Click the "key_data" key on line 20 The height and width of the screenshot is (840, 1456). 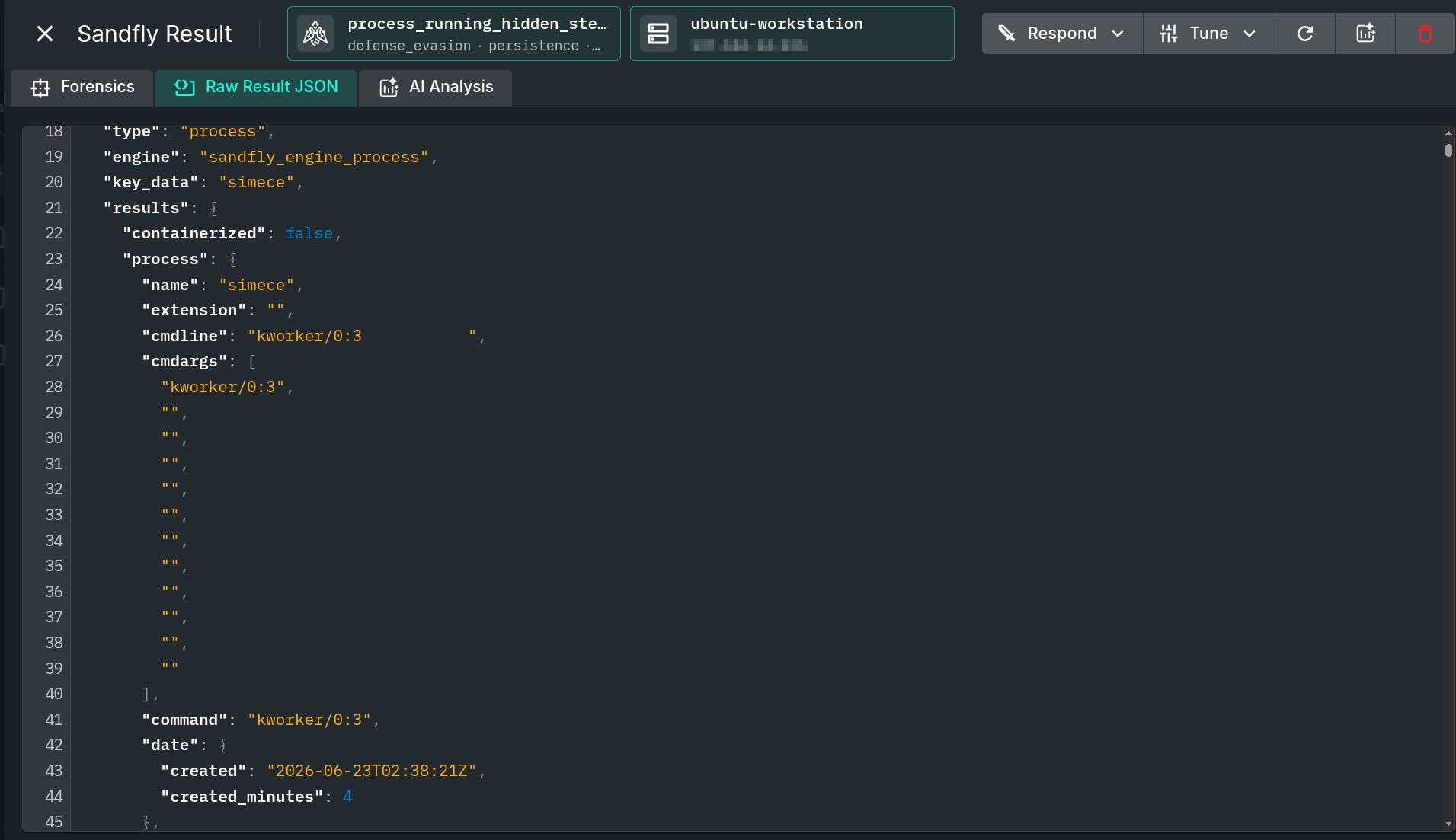click(151, 183)
